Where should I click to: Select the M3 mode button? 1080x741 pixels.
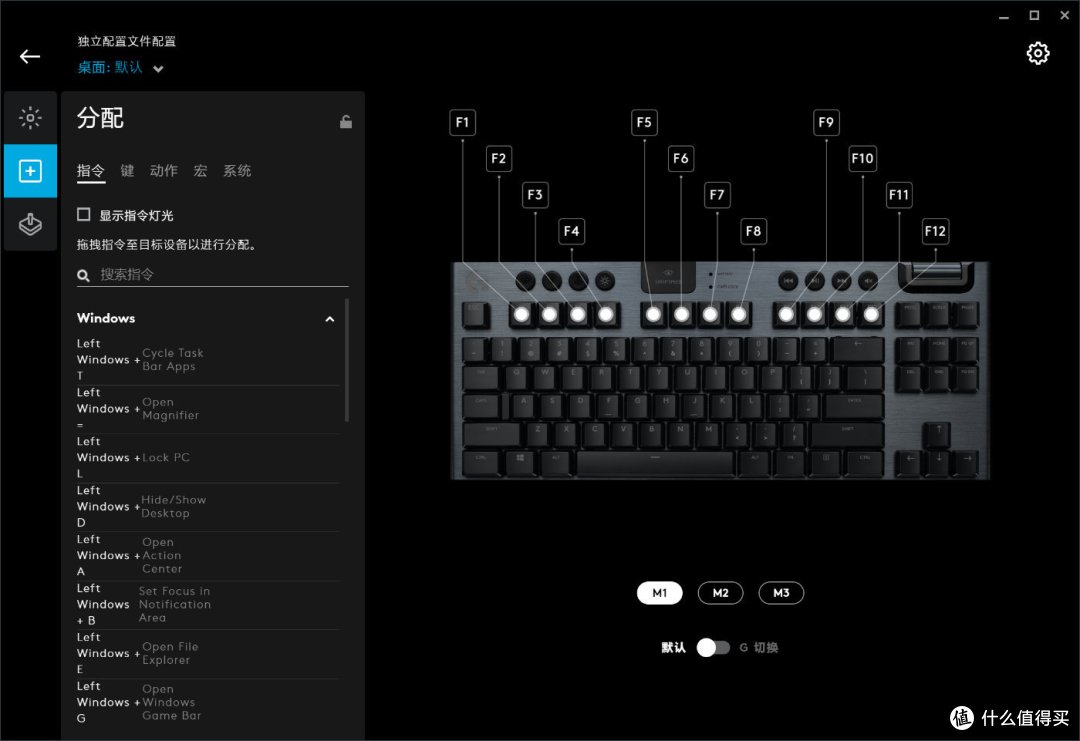tap(781, 593)
